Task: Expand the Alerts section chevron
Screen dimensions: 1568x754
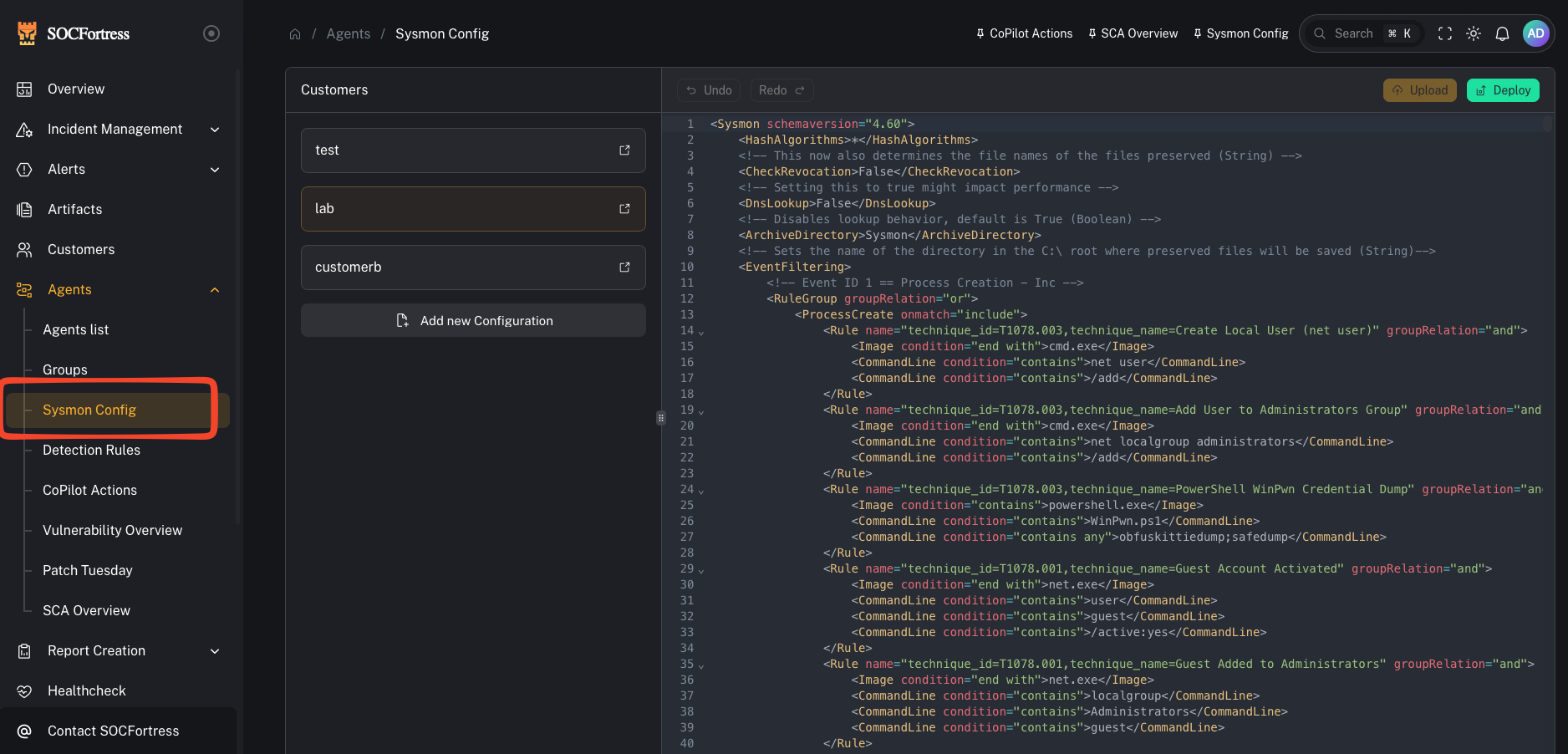Action: (x=215, y=169)
